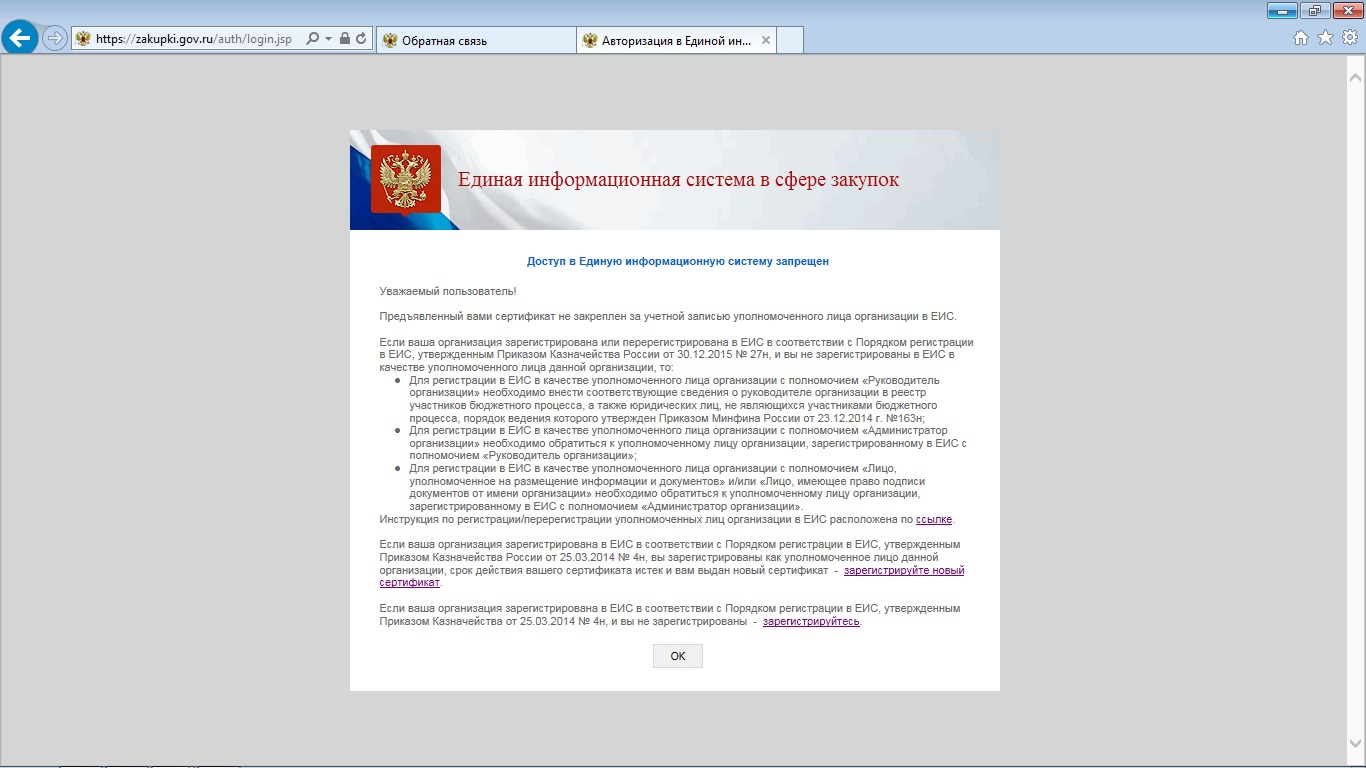Open the 'зарегистрируйтесь' registration link
Screen dimensions: 1366x768
[810, 621]
